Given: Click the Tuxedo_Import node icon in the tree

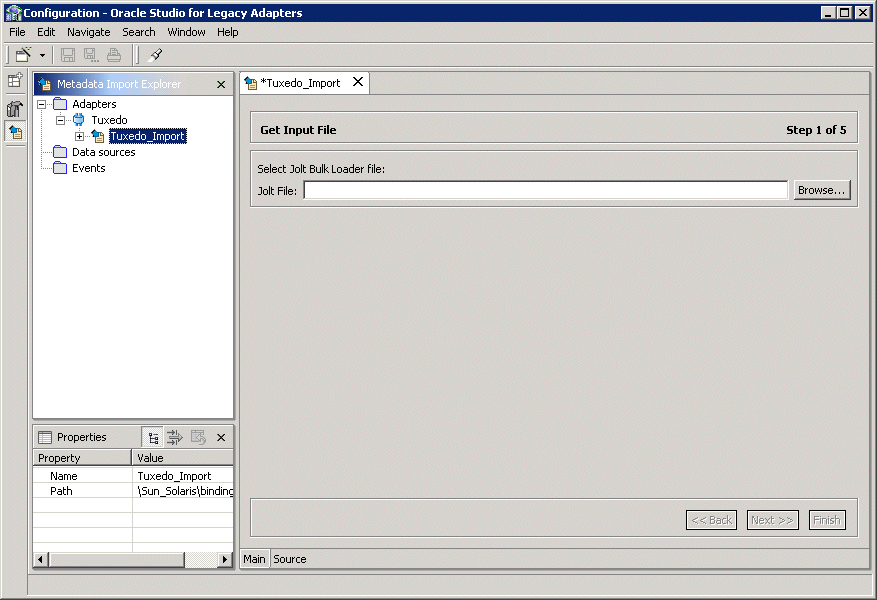Looking at the screenshot, I should coord(98,136).
